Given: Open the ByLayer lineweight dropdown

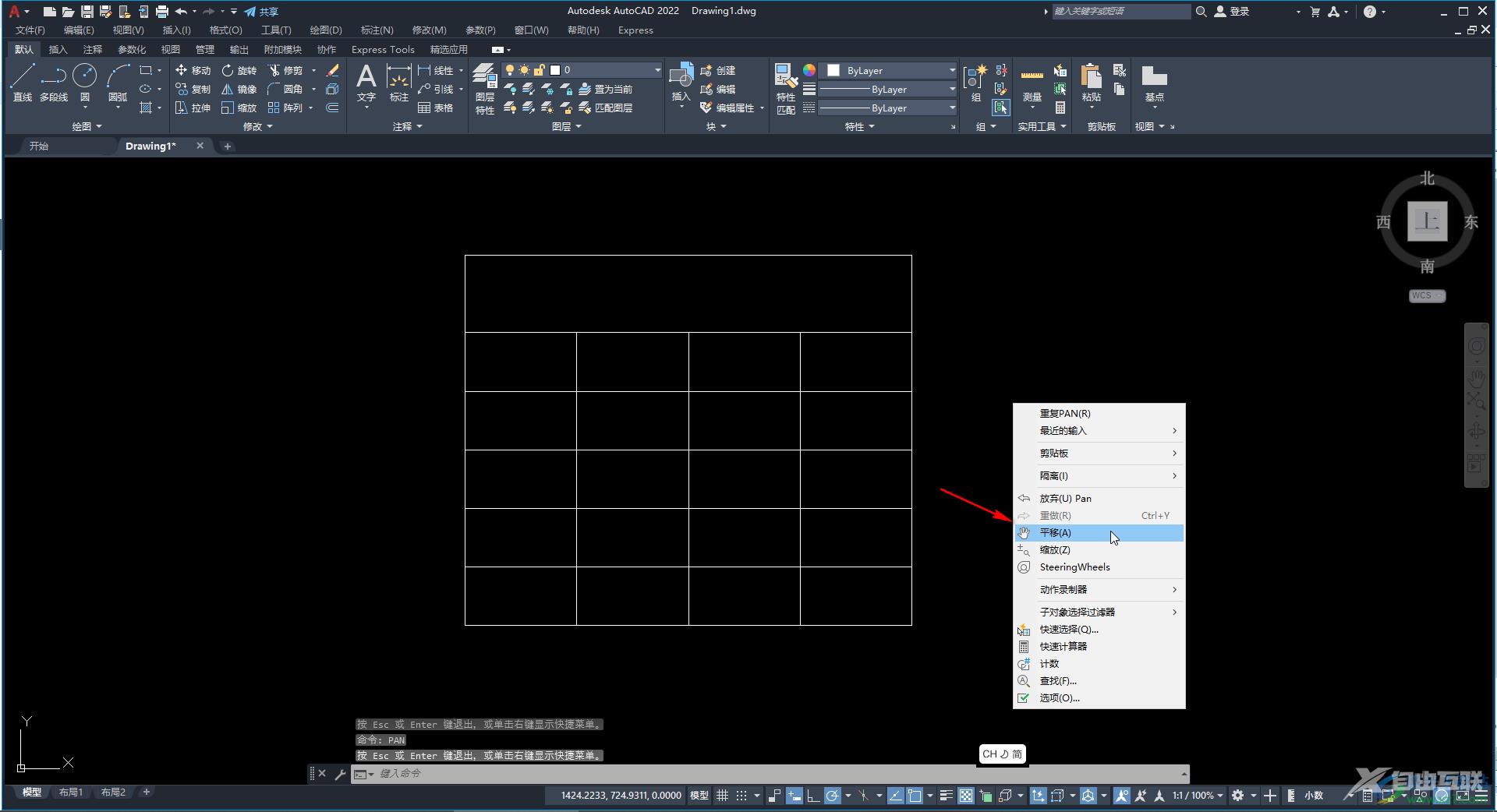Looking at the screenshot, I should click(888, 89).
